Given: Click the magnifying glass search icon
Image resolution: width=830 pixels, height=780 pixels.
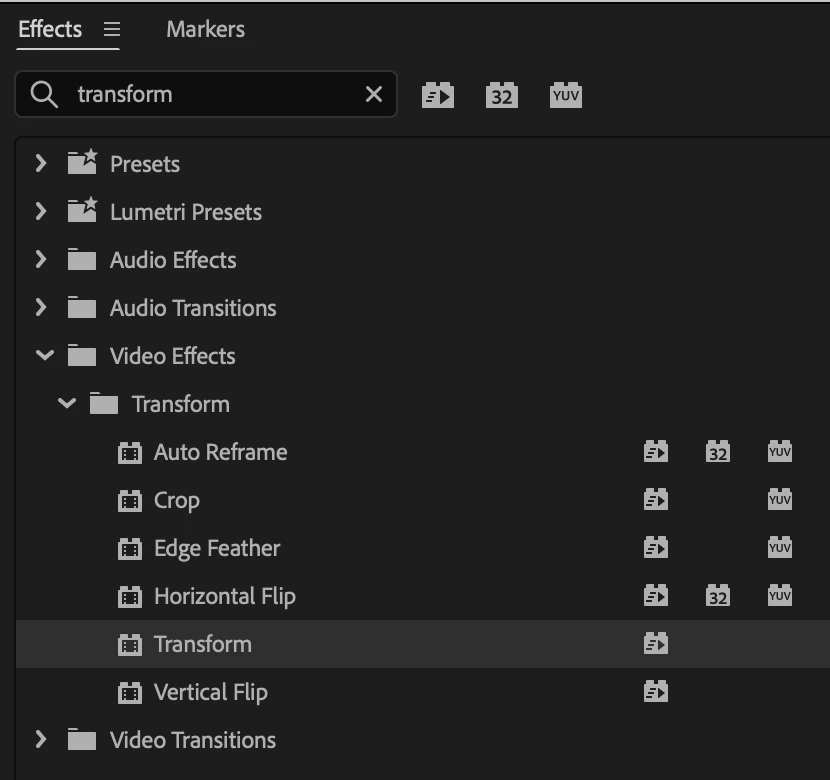Looking at the screenshot, I should click(44, 94).
